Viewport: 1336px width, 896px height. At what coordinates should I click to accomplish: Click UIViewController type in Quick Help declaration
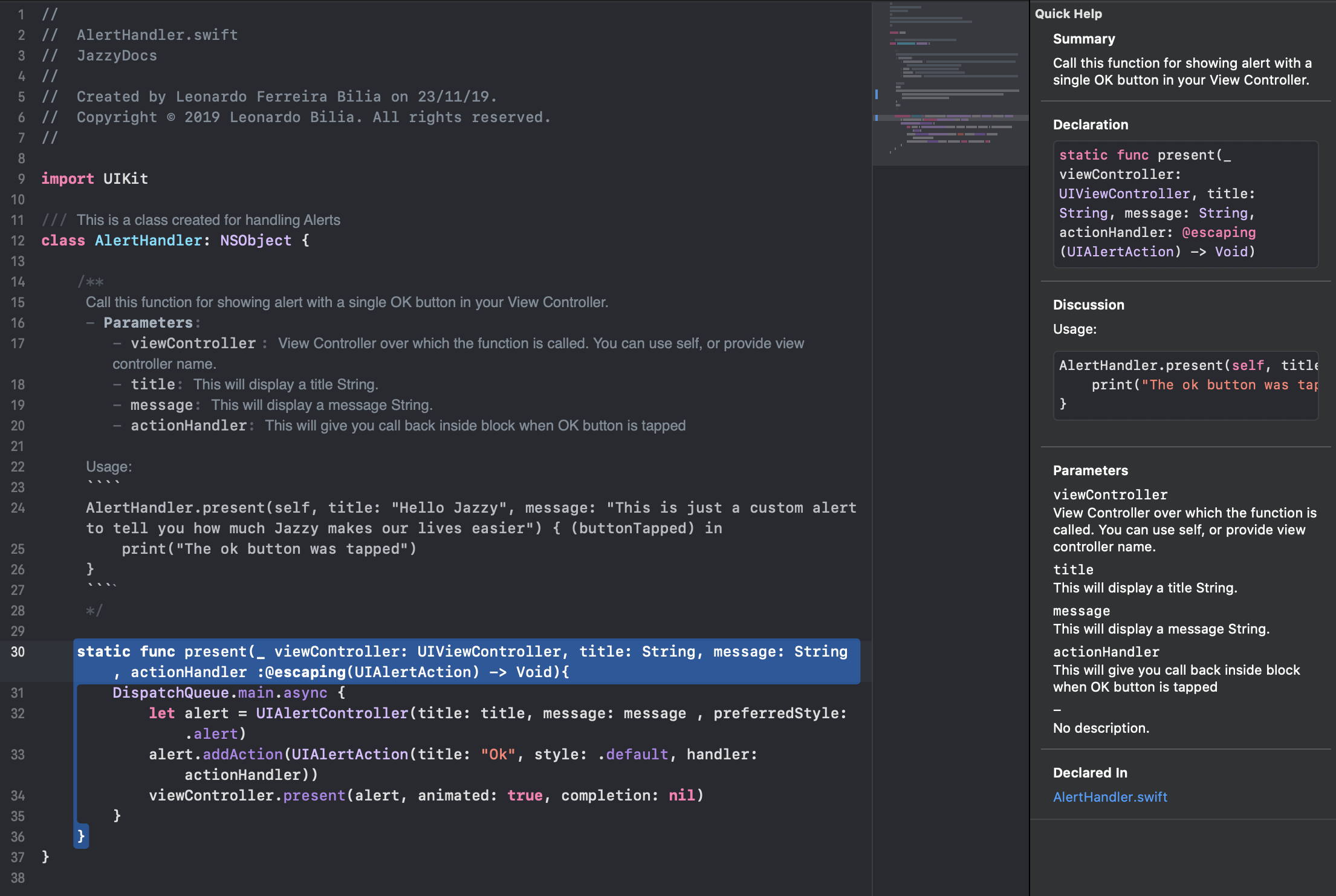pyautogui.click(x=1124, y=194)
